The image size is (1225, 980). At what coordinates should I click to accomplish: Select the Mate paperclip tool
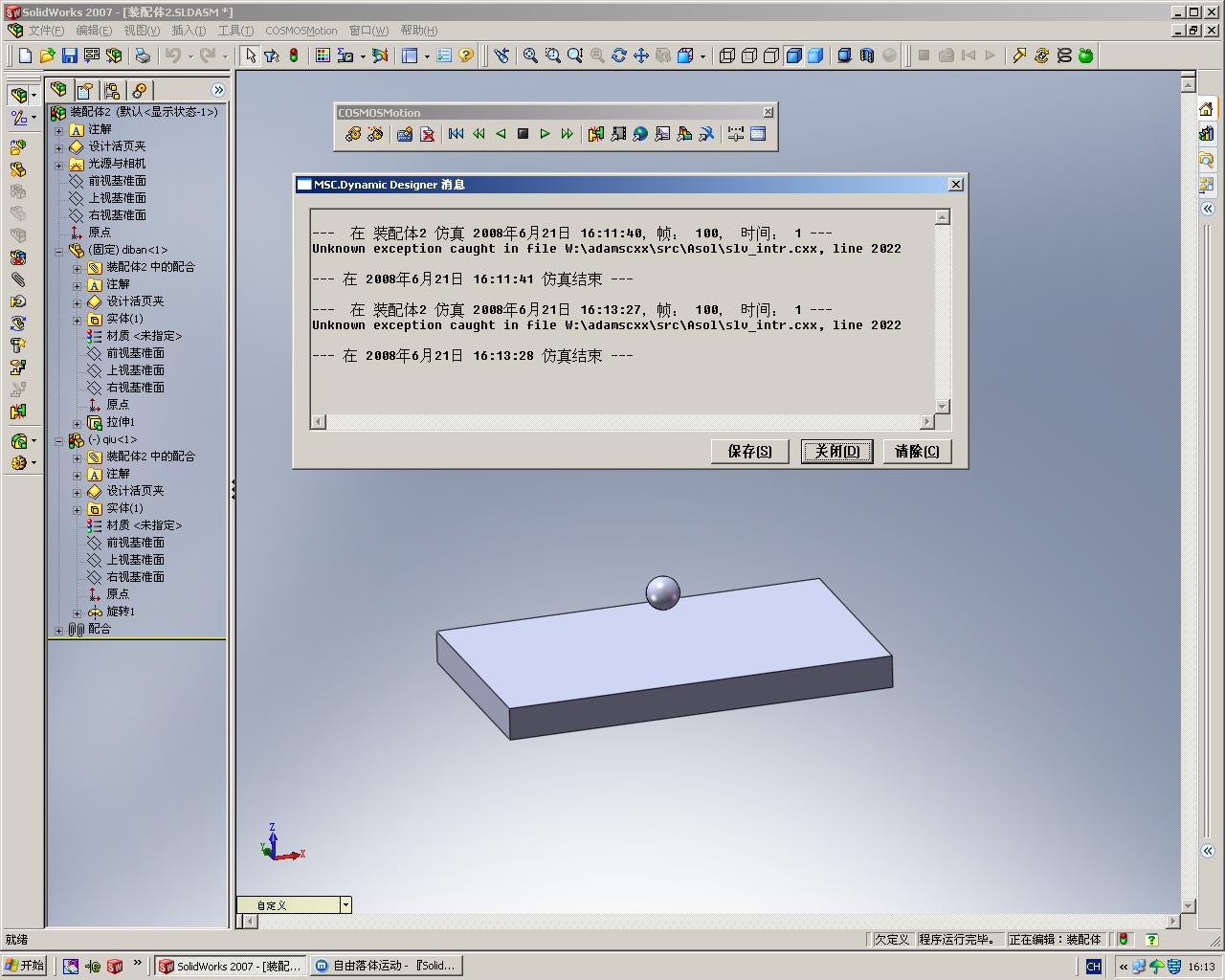coord(18,279)
